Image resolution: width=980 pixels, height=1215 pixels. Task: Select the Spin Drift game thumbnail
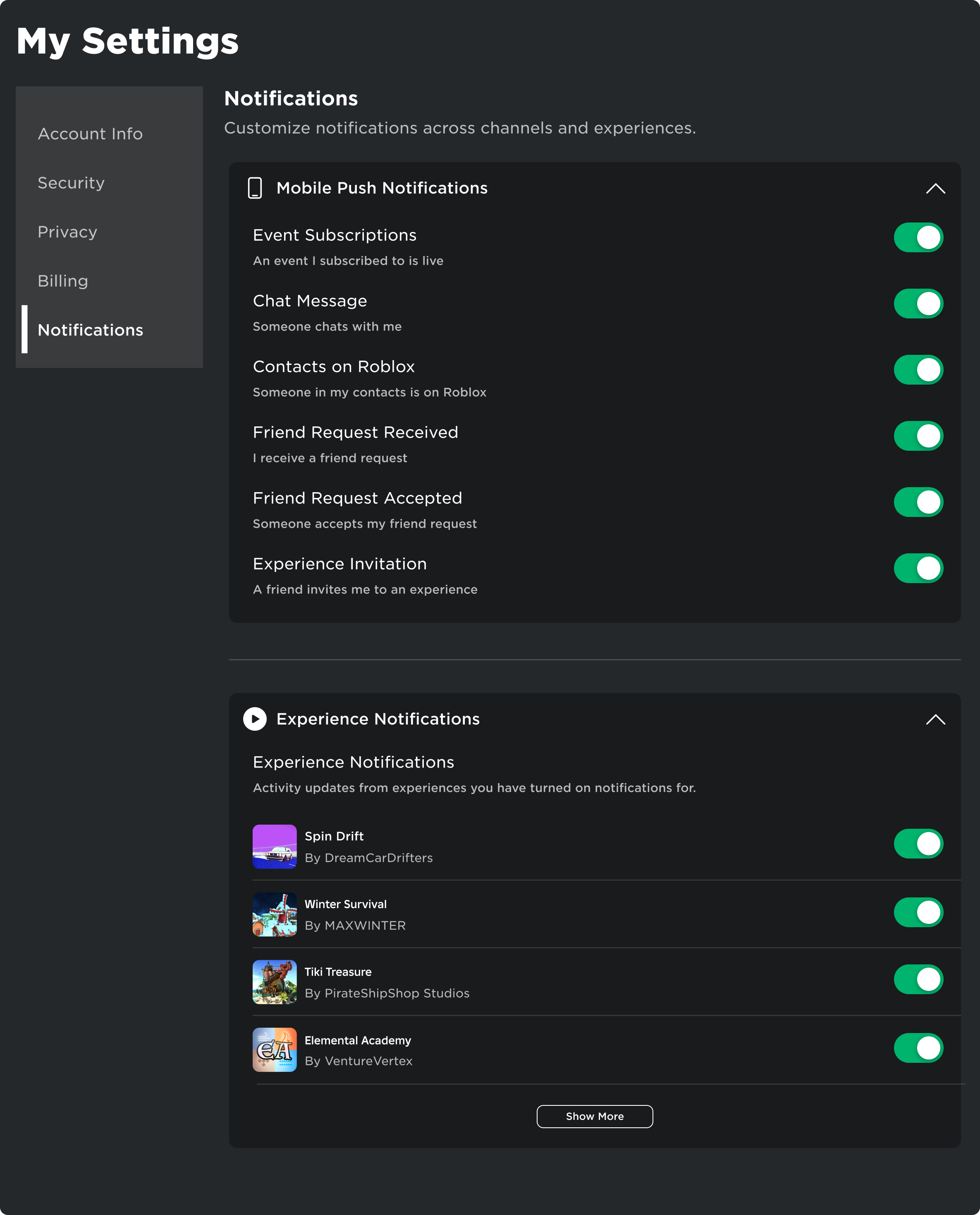pyautogui.click(x=274, y=846)
